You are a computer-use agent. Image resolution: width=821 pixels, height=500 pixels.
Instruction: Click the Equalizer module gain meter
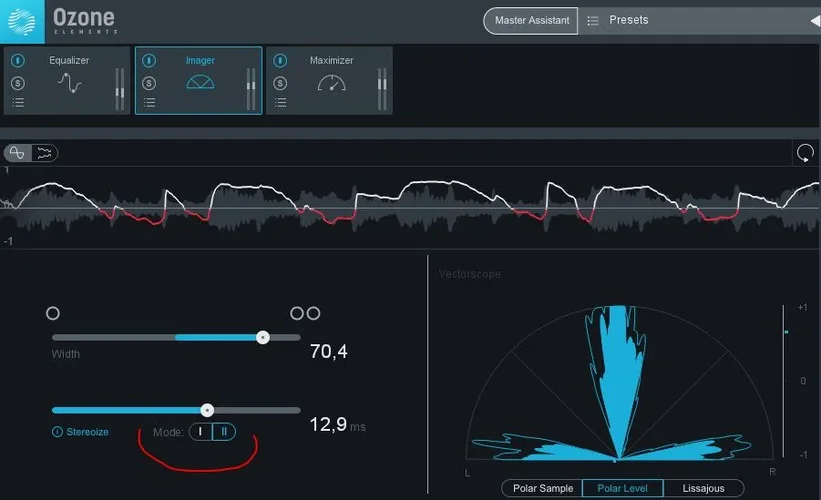pos(120,89)
